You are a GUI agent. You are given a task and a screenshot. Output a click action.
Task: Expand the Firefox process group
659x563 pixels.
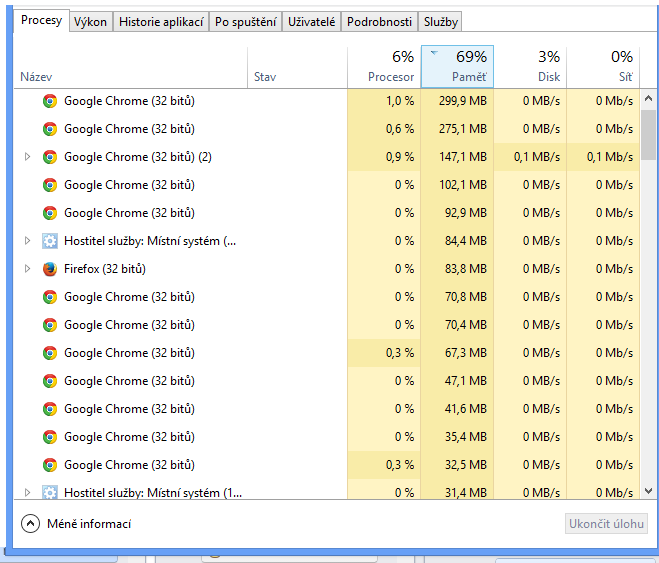[27, 269]
